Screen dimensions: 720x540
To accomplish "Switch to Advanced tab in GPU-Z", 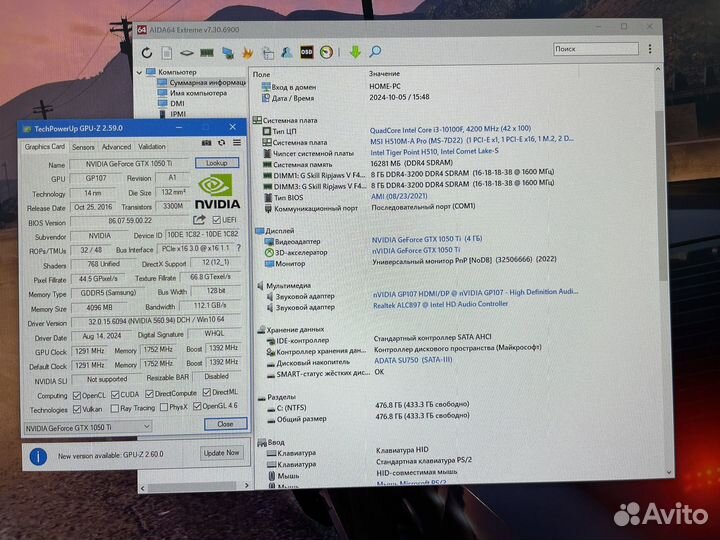I will (x=116, y=147).
